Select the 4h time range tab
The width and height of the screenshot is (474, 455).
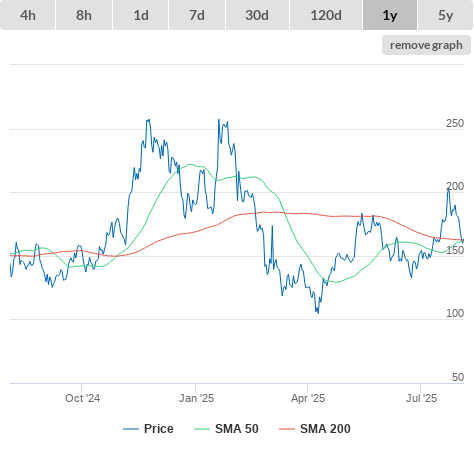coord(28,15)
